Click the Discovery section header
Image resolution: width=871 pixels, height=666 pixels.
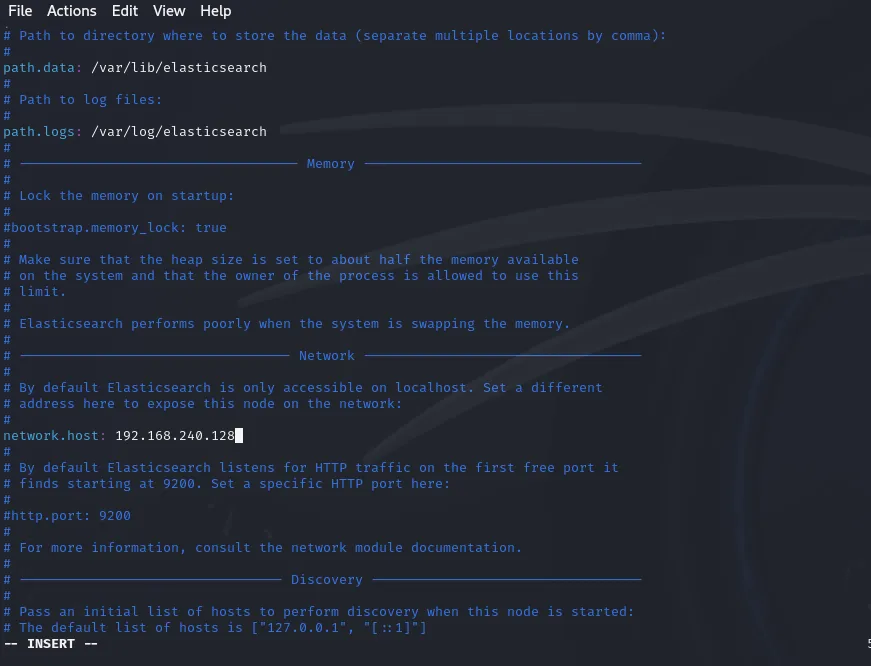click(327, 579)
